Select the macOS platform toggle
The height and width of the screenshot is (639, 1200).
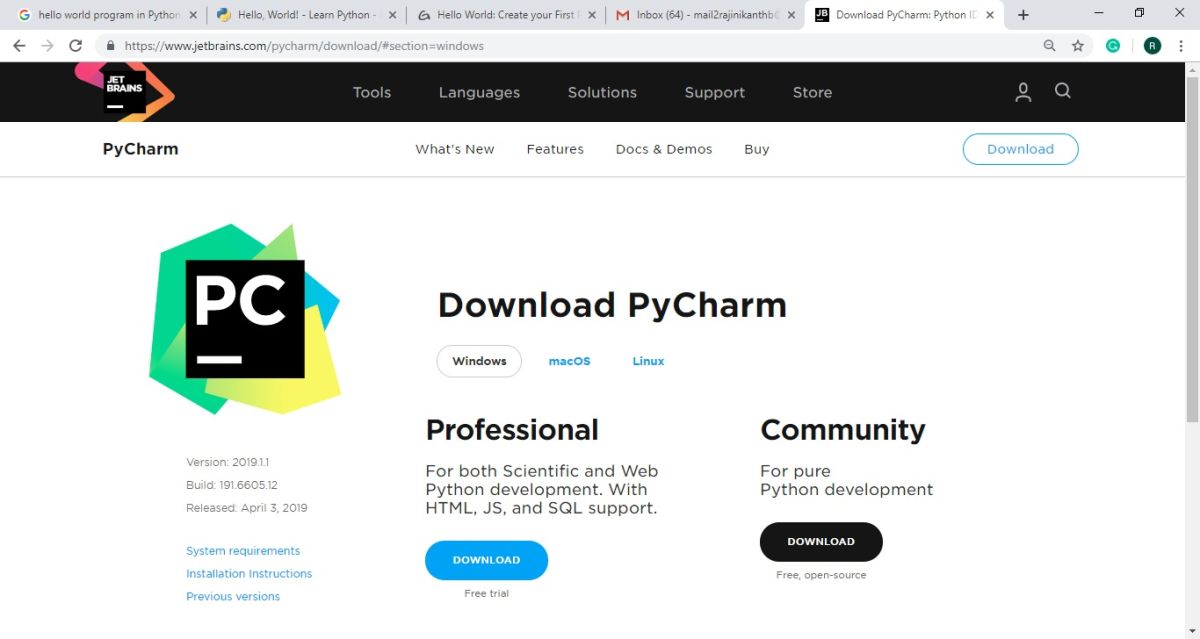click(x=569, y=361)
